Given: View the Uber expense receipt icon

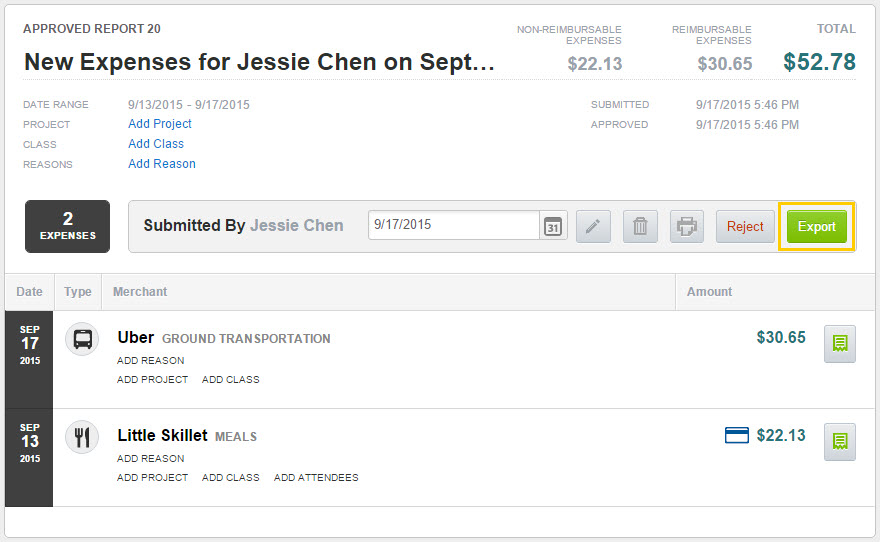Looking at the screenshot, I should click(x=840, y=344).
